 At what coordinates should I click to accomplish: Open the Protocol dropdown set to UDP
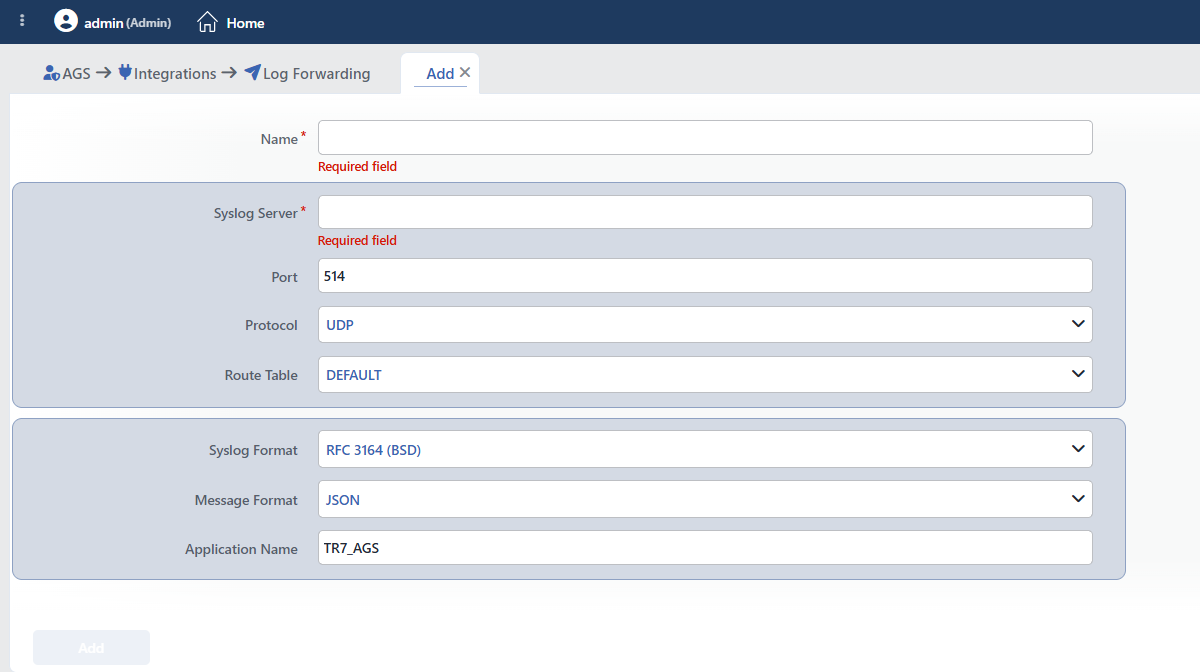[x=705, y=324]
